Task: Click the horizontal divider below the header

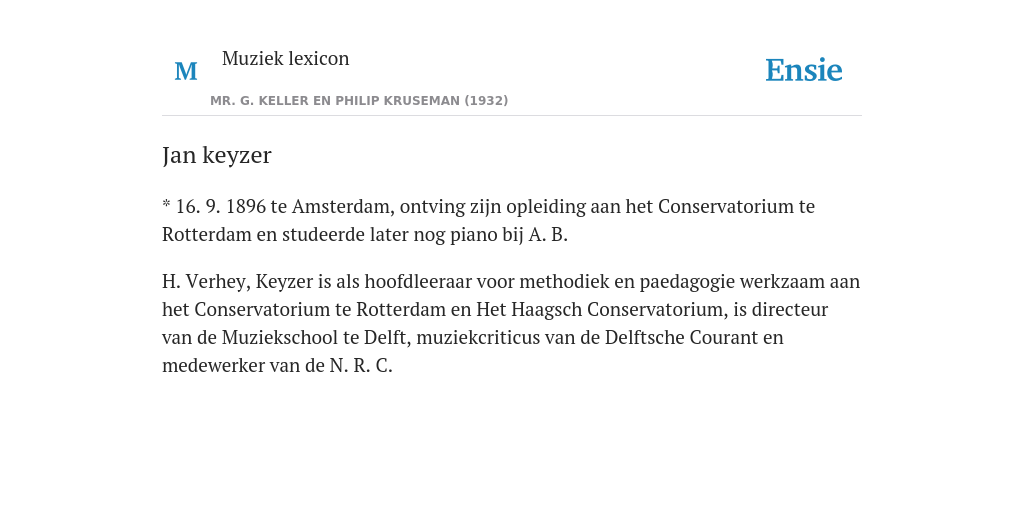Action: [512, 116]
